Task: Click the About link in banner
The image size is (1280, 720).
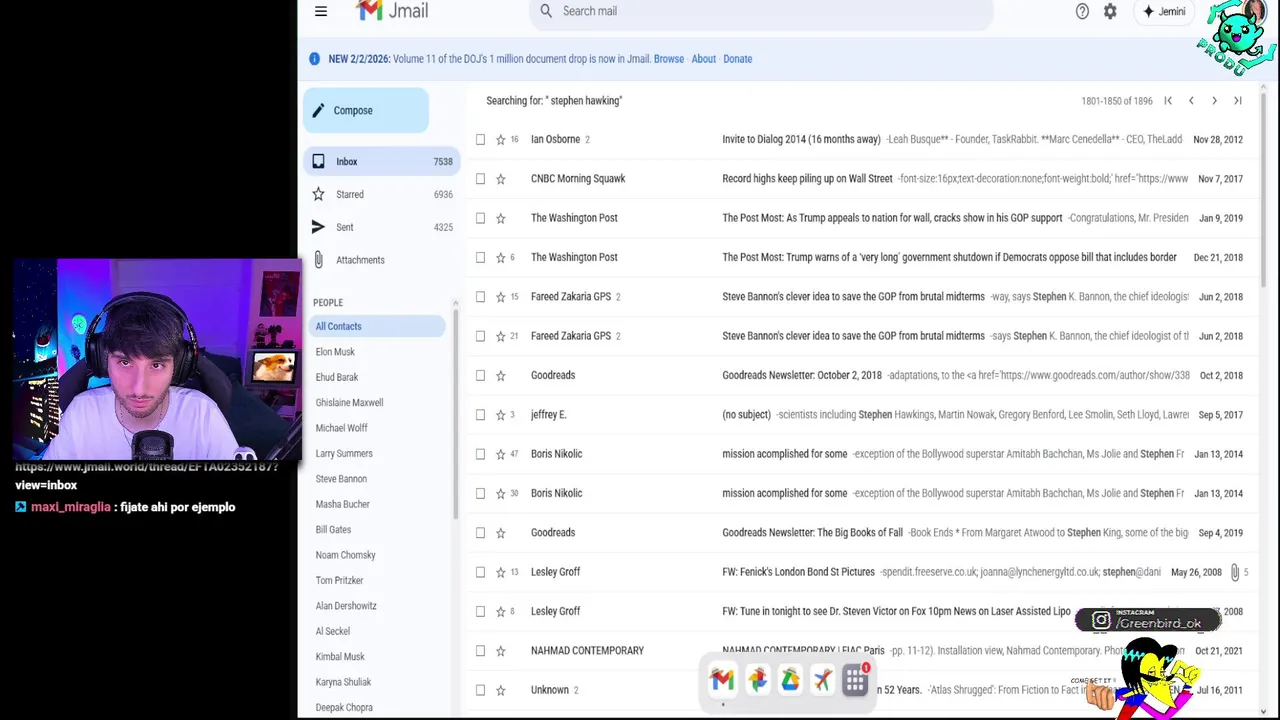Action: (x=704, y=59)
